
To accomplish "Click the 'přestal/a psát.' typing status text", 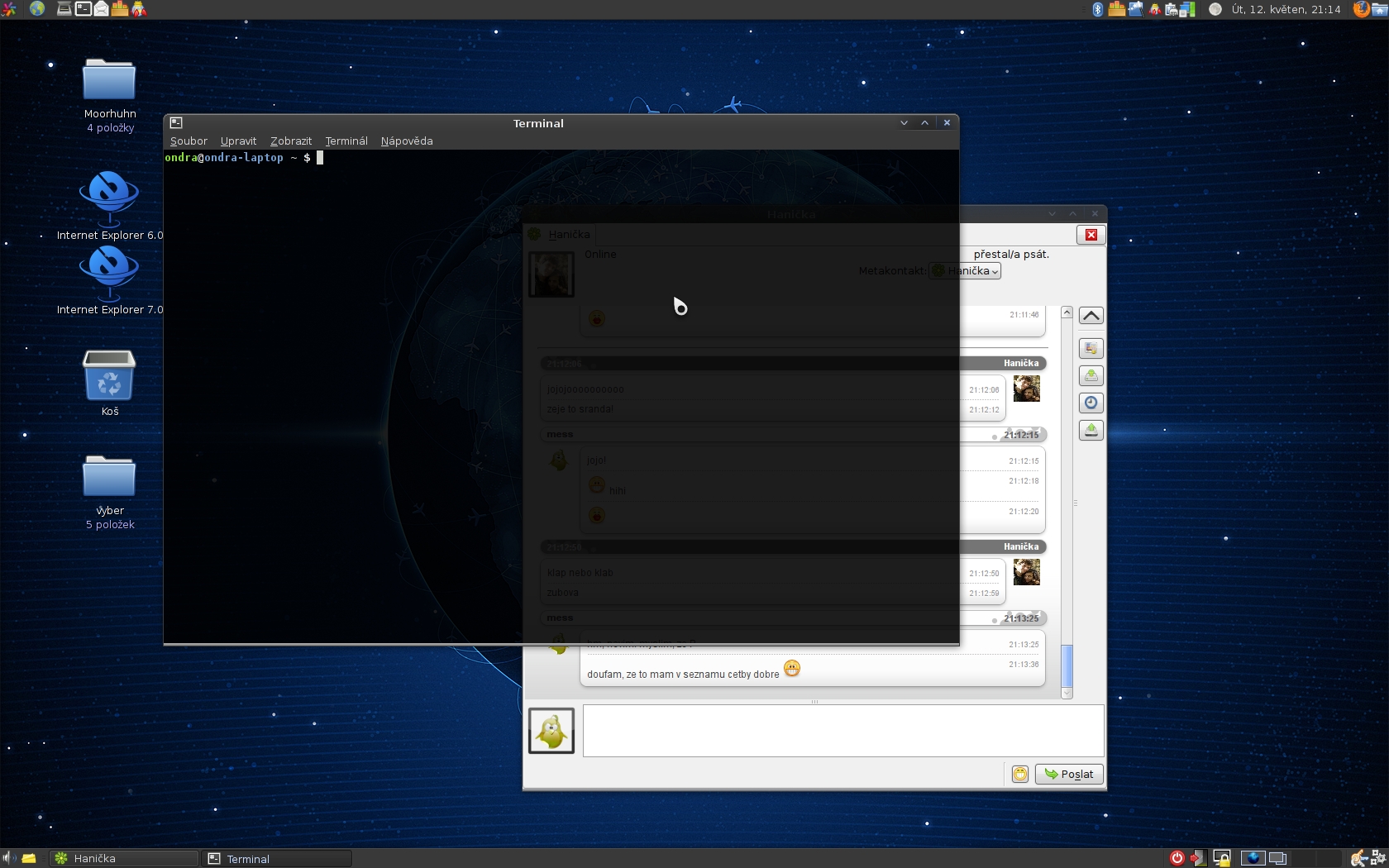I will (x=1011, y=254).
